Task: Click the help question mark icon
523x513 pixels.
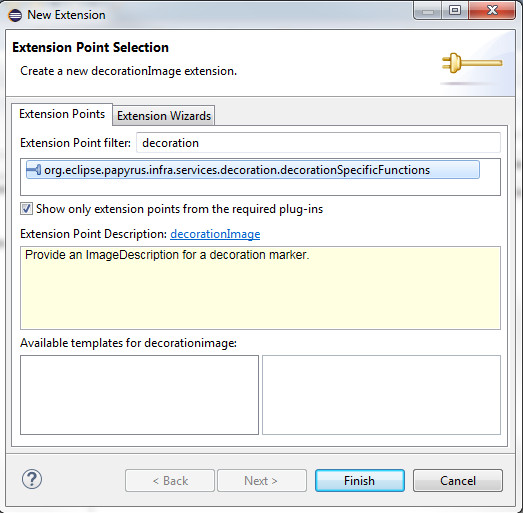Action: click(x=32, y=479)
